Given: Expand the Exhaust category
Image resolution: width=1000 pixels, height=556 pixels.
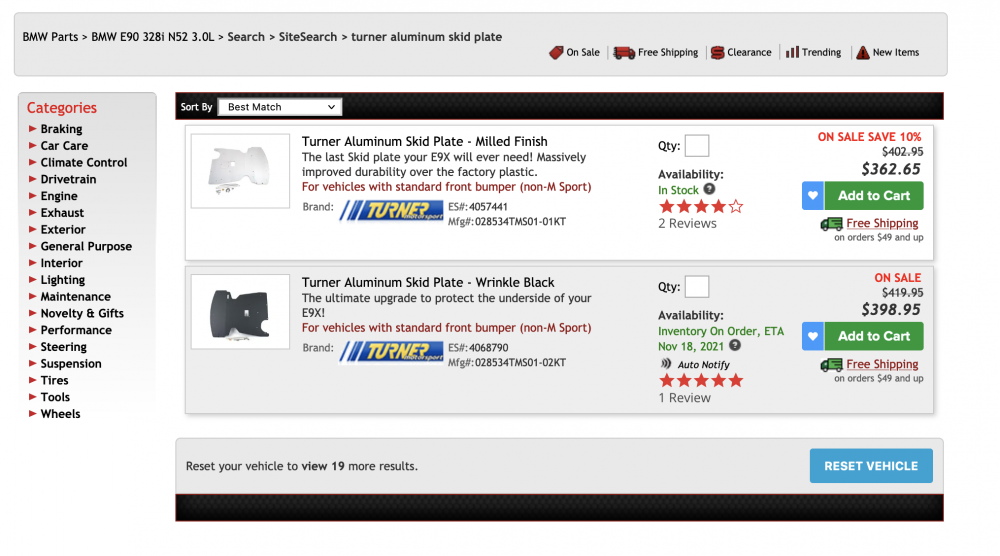Looking at the screenshot, I should pyautogui.click(x=62, y=213).
